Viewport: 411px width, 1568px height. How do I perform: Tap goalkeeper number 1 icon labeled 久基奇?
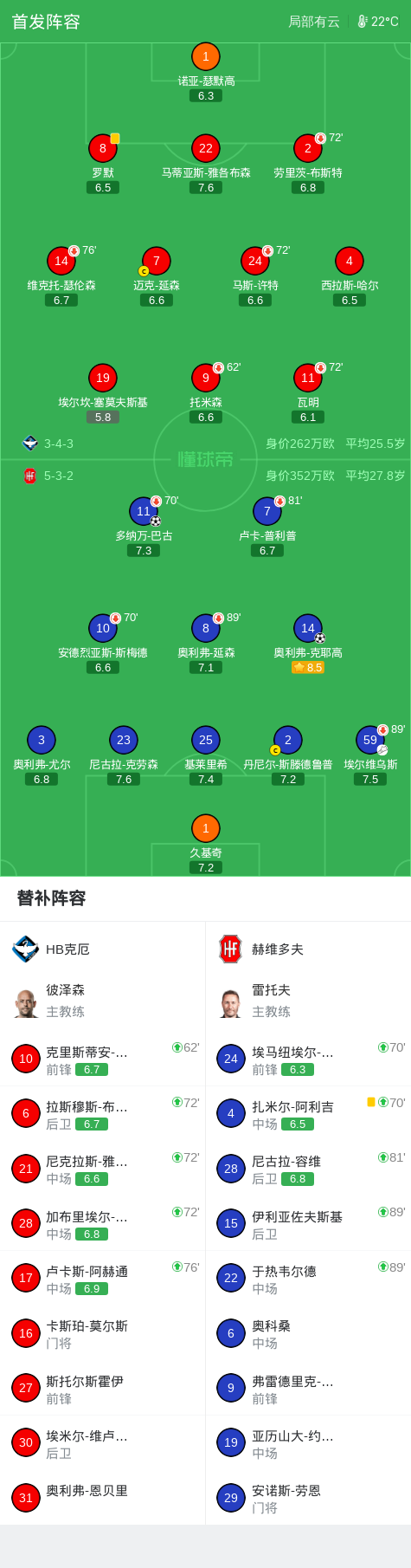click(205, 828)
